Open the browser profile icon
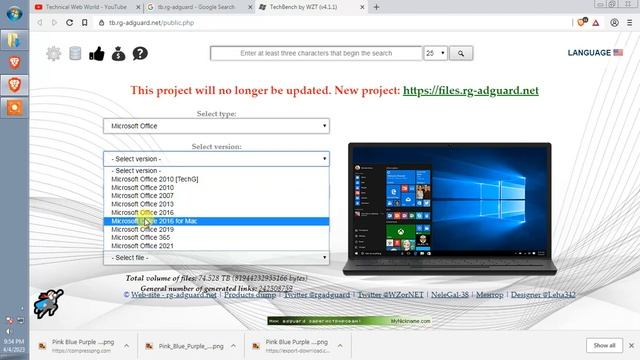Viewport: 640px width, 360px height. click(614, 23)
